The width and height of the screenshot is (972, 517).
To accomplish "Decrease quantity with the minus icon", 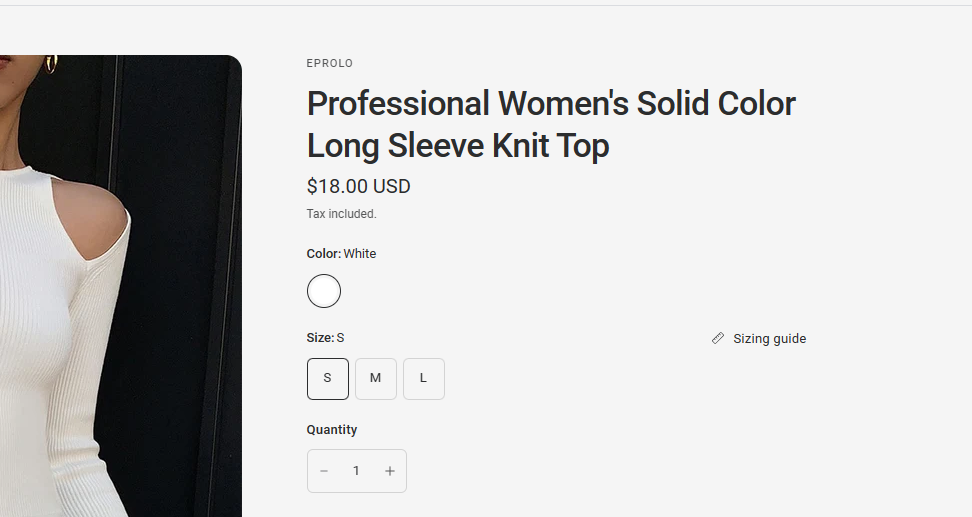I will pos(324,471).
